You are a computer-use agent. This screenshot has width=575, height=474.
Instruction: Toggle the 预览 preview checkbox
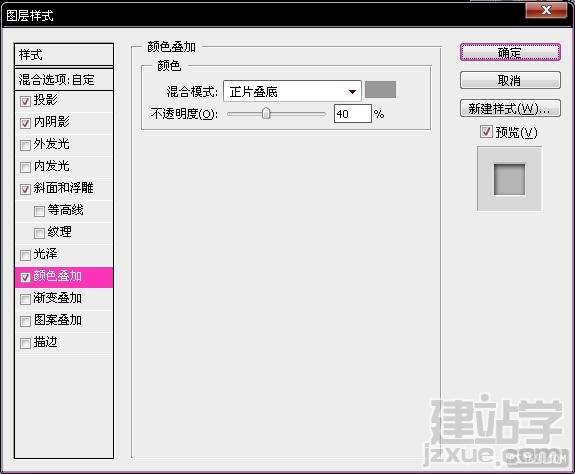(486, 132)
